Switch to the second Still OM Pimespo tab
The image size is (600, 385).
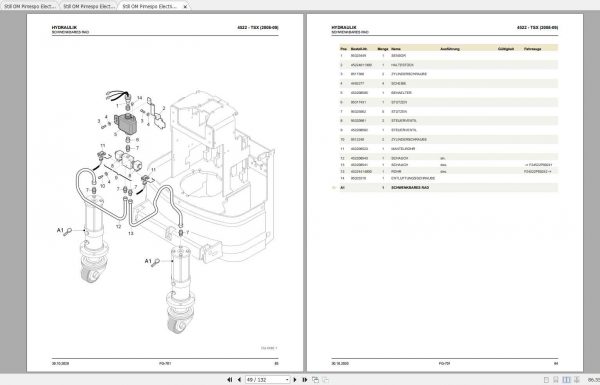pyautogui.click(x=89, y=6)
